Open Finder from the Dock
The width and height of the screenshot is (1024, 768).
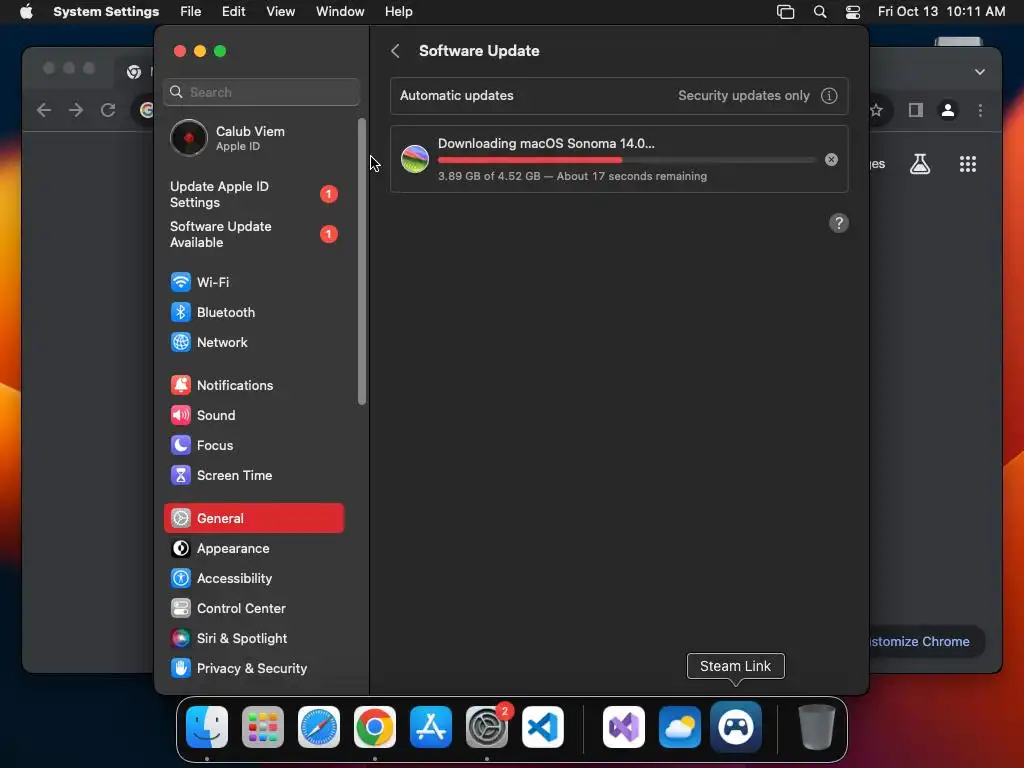pyautogui.click(x=206, y=727)
